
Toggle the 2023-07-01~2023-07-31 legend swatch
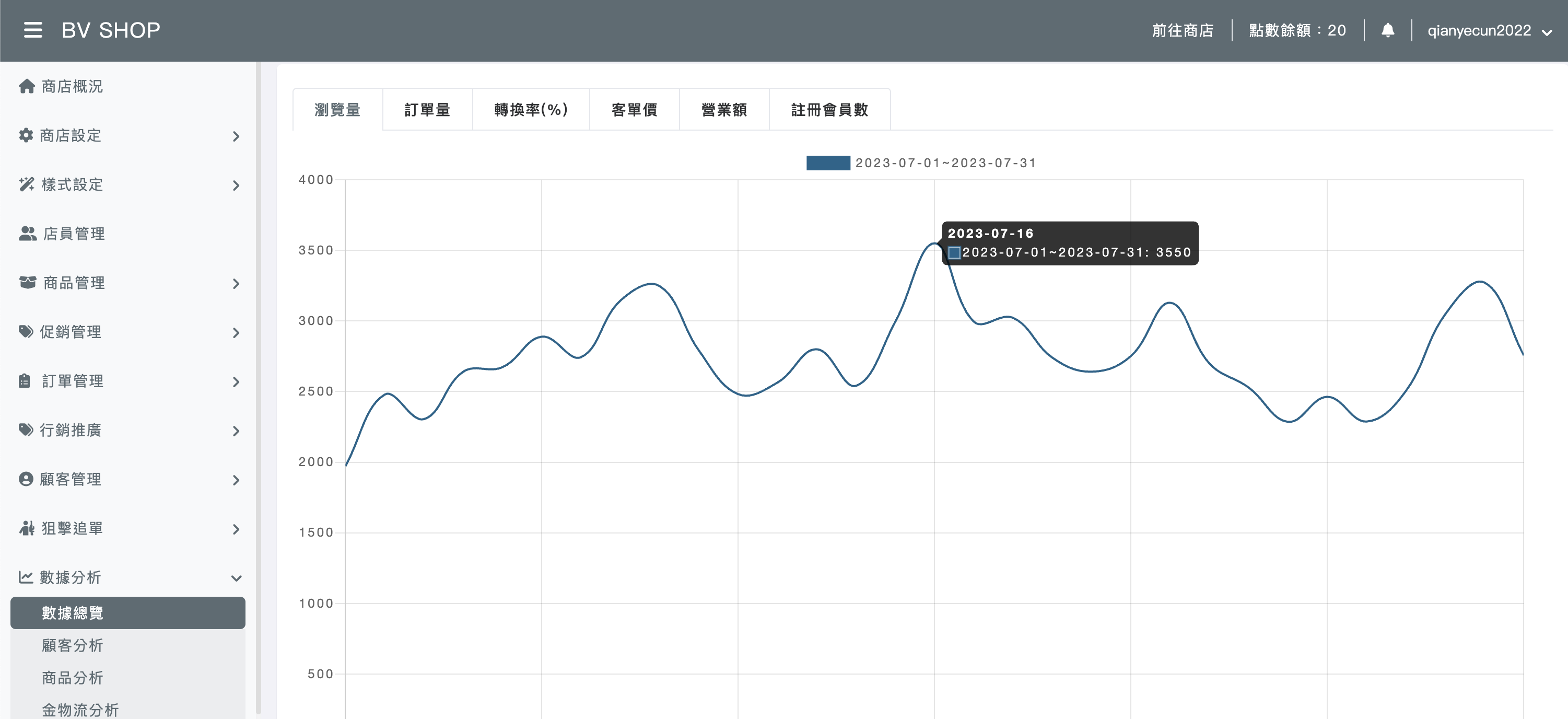(828, 163)
